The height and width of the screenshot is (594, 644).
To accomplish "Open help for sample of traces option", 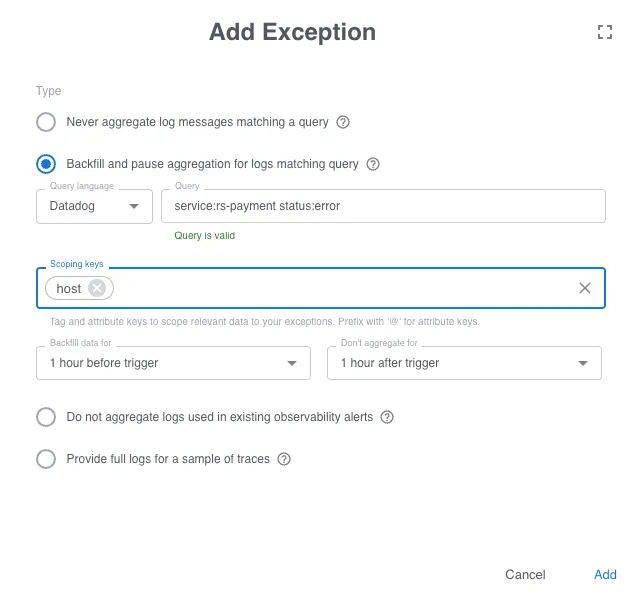I will pos(283,459).
